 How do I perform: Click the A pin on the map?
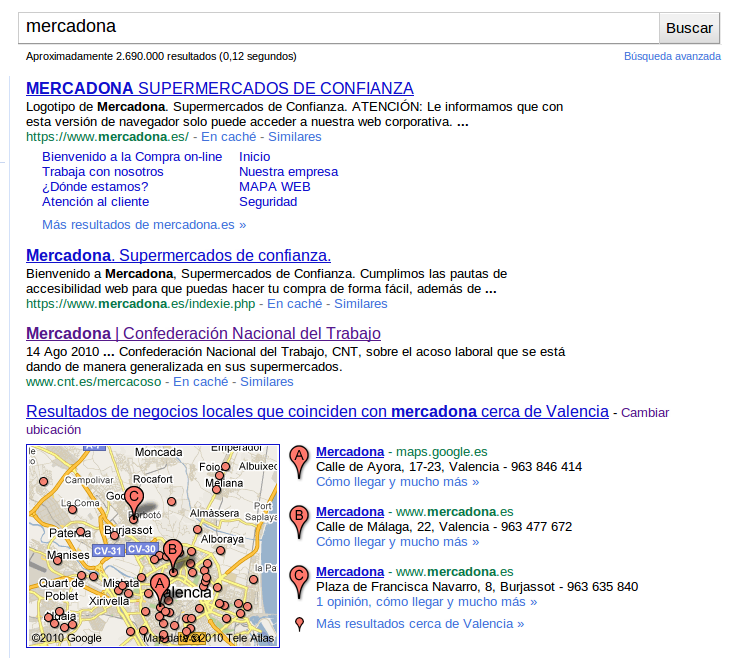[159, 585]
